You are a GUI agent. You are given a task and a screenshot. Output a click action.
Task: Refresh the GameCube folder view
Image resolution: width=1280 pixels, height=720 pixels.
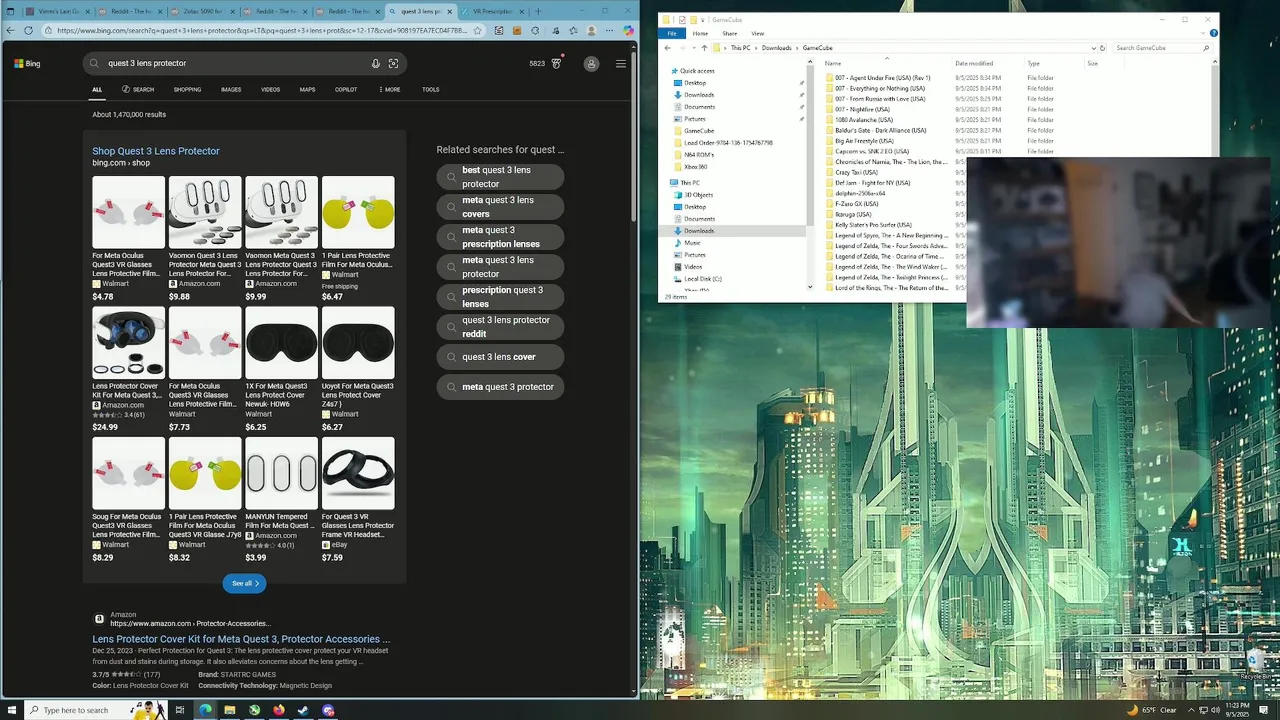1102,48
